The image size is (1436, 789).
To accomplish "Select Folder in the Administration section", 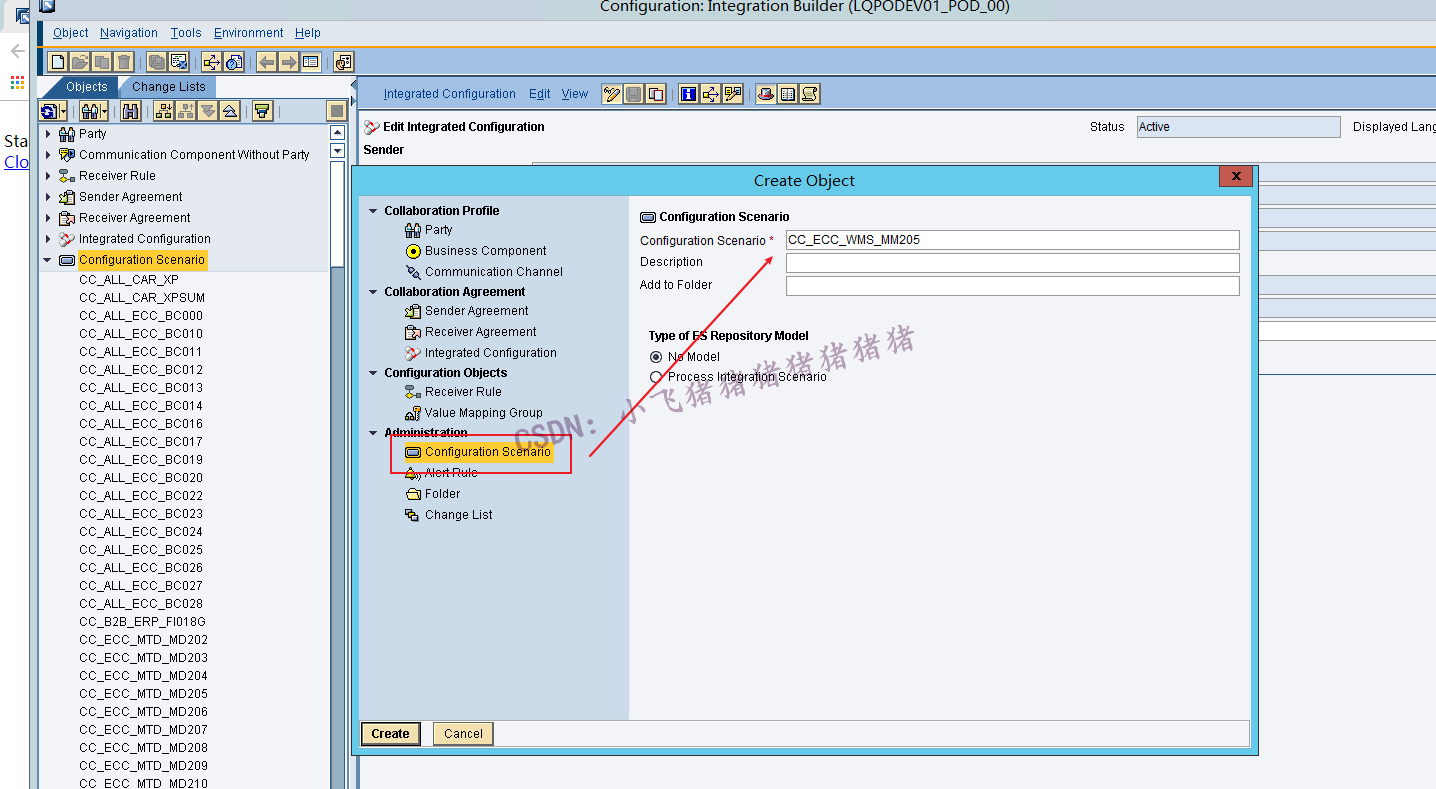I will 433,494.
